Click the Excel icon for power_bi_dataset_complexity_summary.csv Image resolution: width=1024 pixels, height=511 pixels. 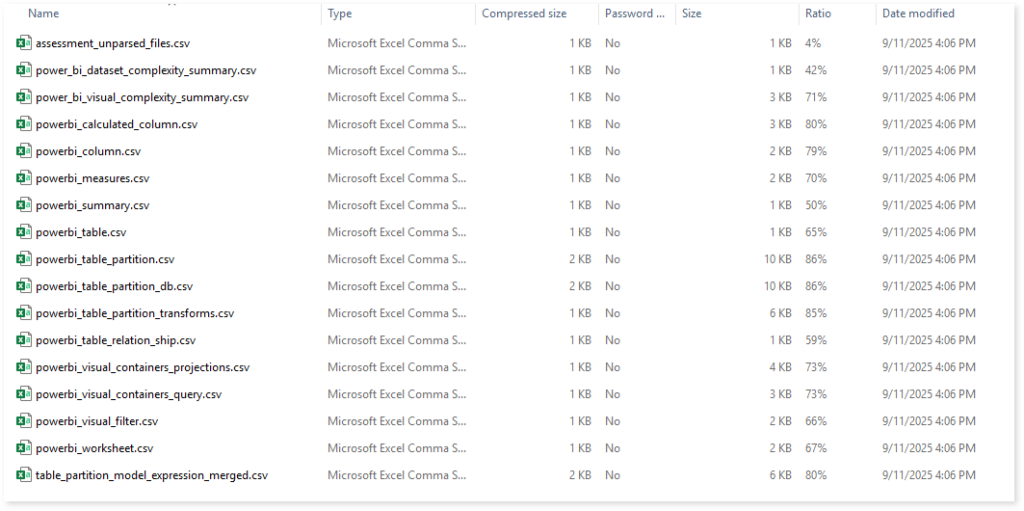pyautogui.click(x=24, y=70)
